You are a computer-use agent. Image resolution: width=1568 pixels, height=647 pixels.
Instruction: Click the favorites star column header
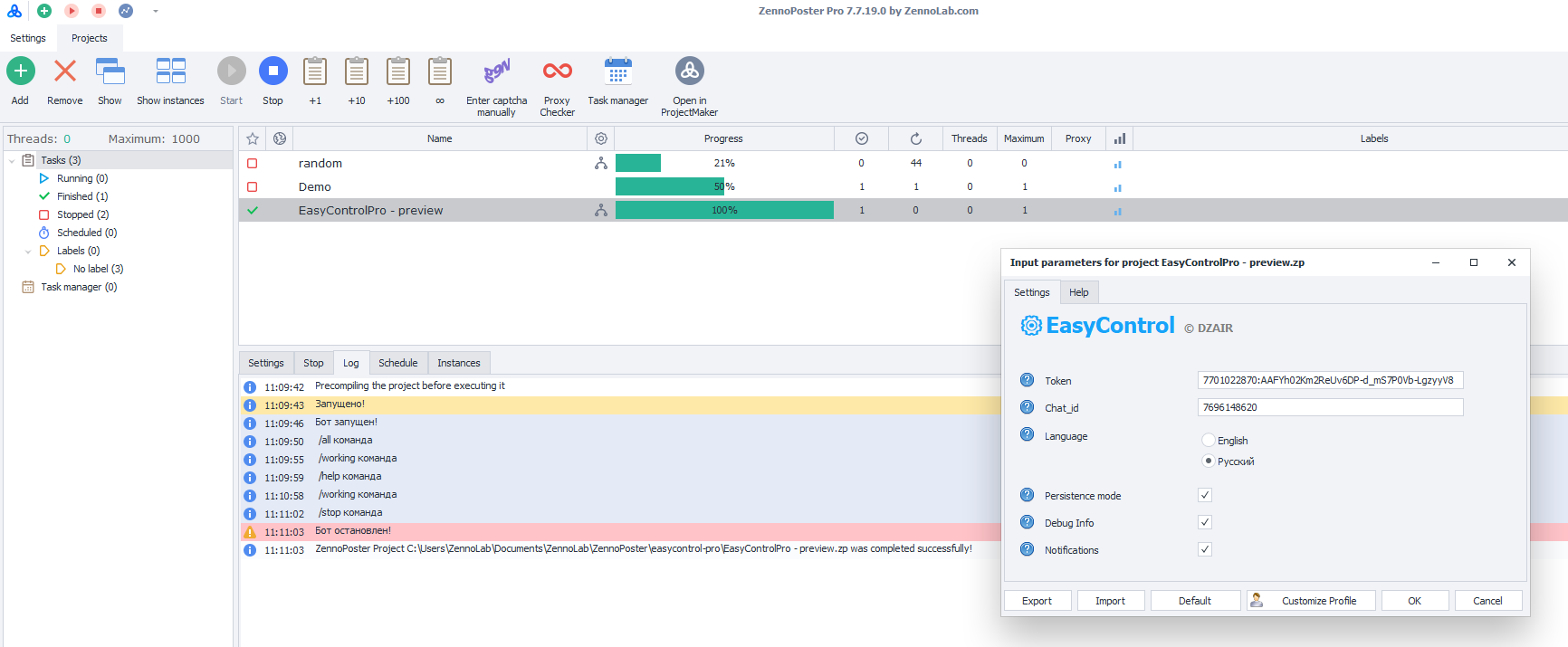(253, 138)
